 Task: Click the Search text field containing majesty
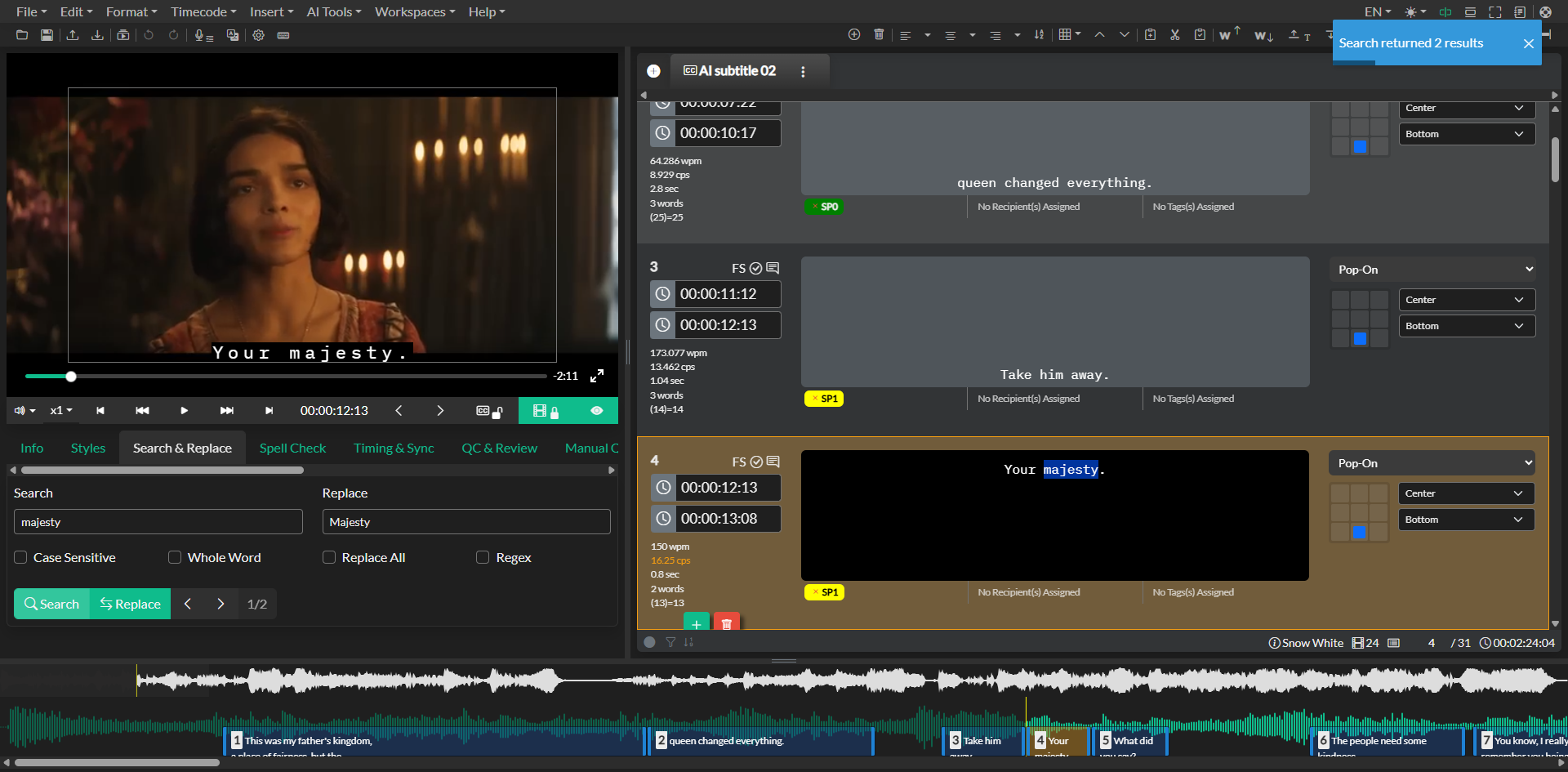pos(158,522)
